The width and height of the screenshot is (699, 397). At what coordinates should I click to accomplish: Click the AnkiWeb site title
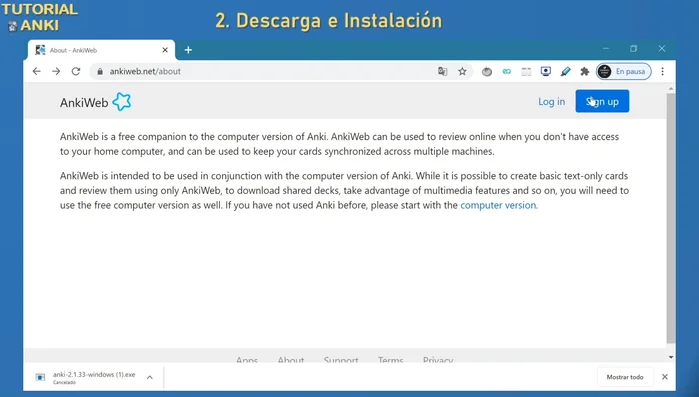pos(84,102)
